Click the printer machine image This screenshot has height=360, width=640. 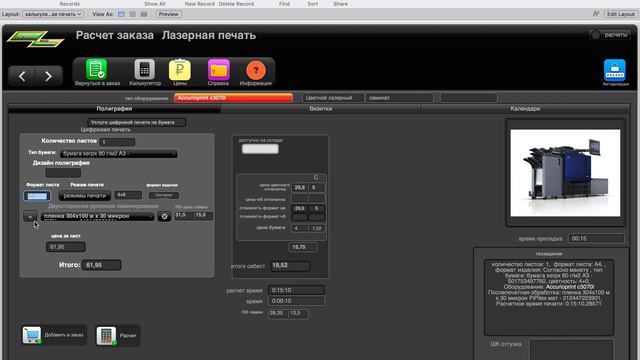point(565,173)
